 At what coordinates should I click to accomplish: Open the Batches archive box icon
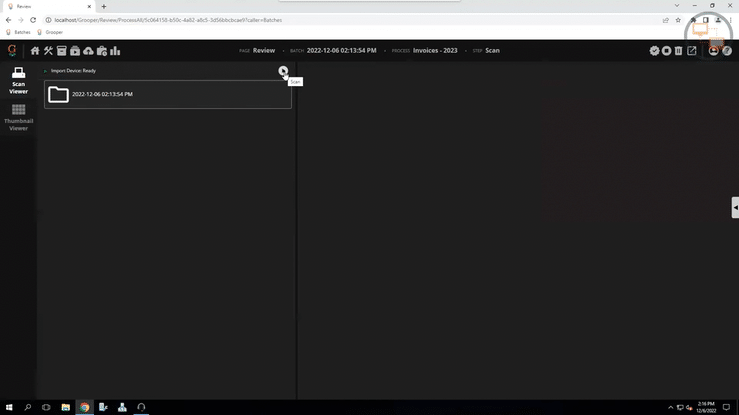pyautogui.click(x=61, y=51)
